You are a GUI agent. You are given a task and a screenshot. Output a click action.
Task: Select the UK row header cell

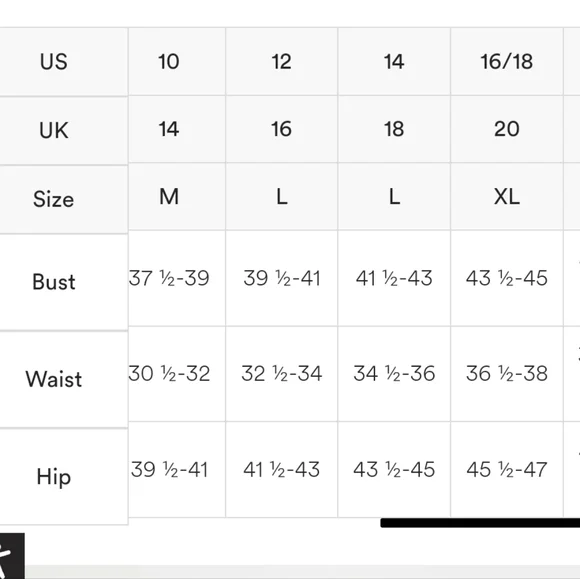point(64,131)
